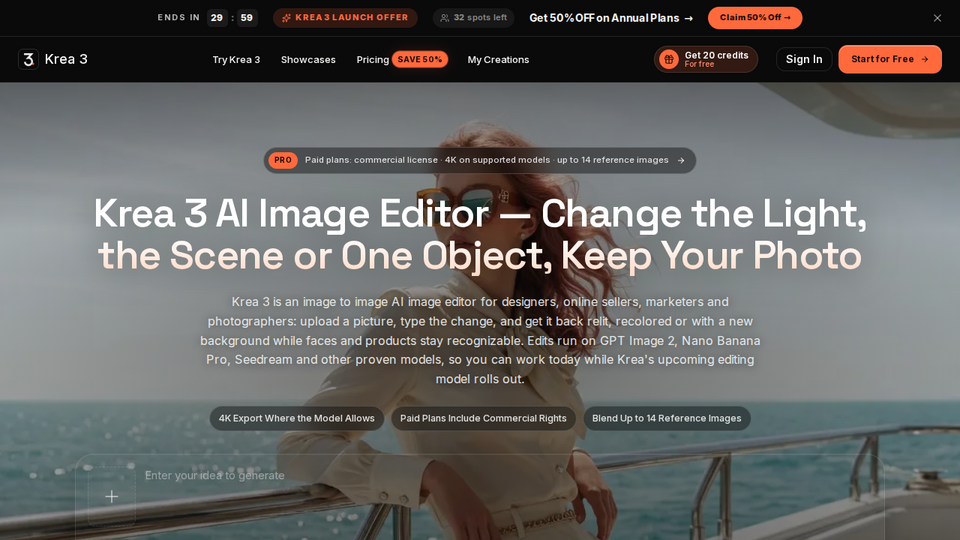Click the 32 spots left indicator

point(474,18)
